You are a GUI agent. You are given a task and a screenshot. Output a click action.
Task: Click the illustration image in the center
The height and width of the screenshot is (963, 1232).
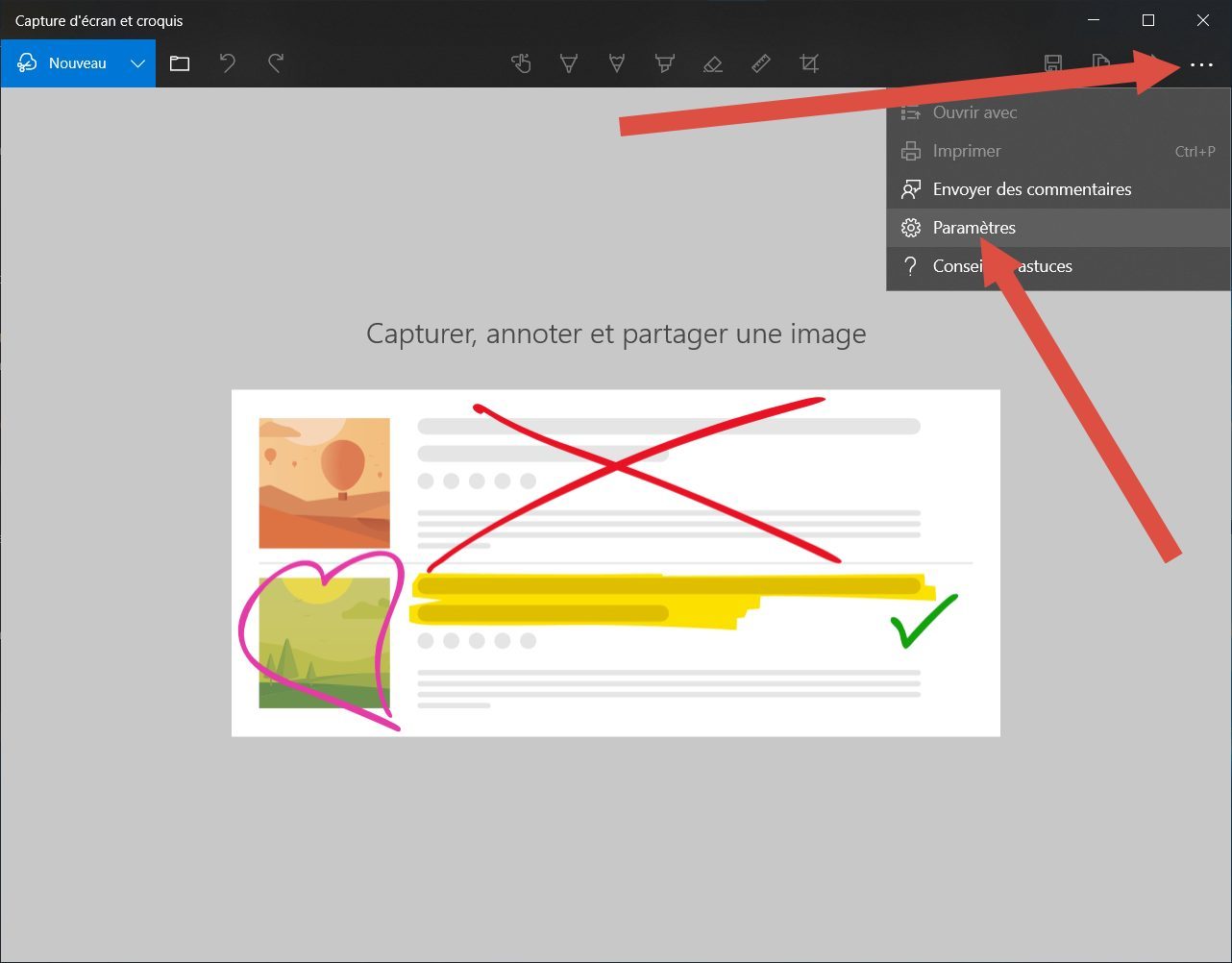click(x=616, y=563)
